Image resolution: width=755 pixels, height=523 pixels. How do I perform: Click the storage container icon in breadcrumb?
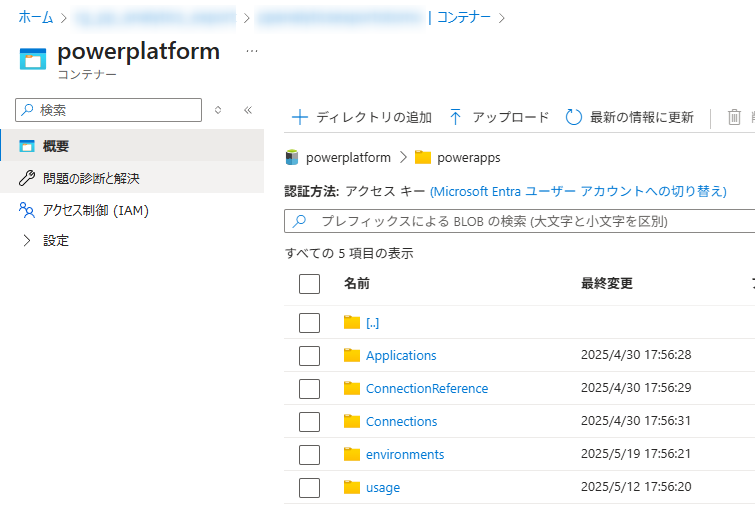pyautogui.click(x=292, y=157)
